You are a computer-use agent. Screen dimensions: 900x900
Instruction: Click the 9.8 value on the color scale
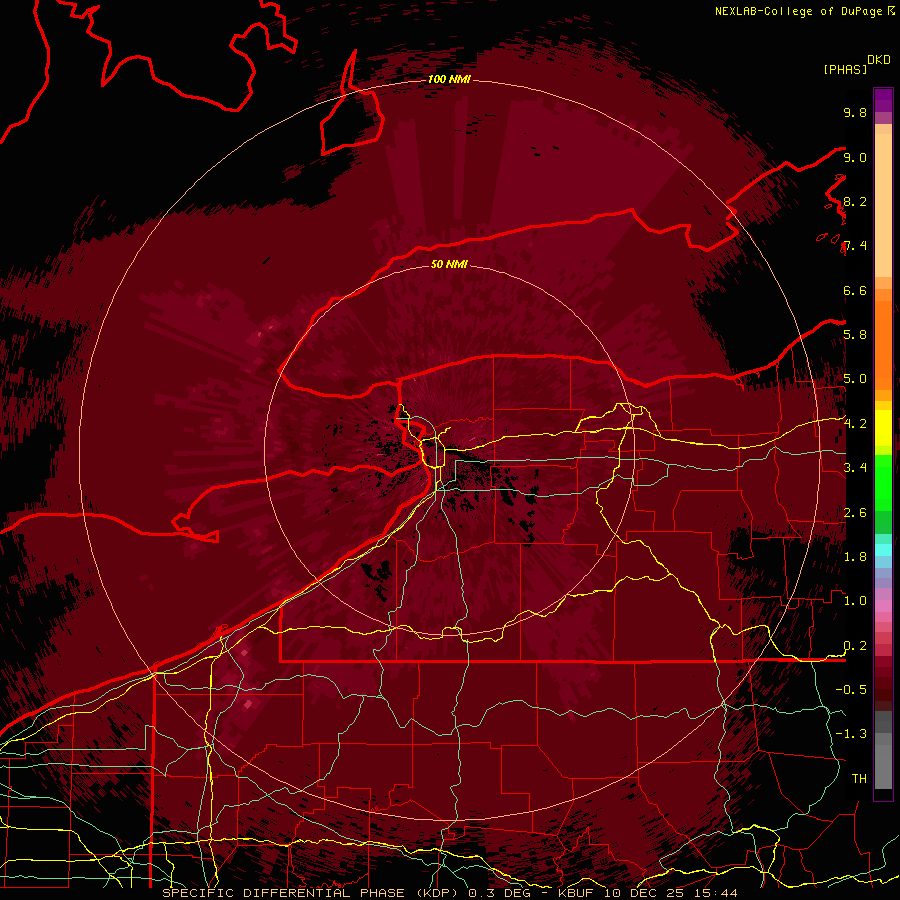(x=855, y=112)
